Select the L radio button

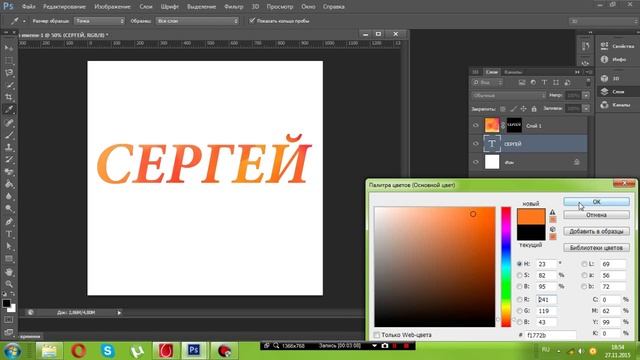point(584,264)
